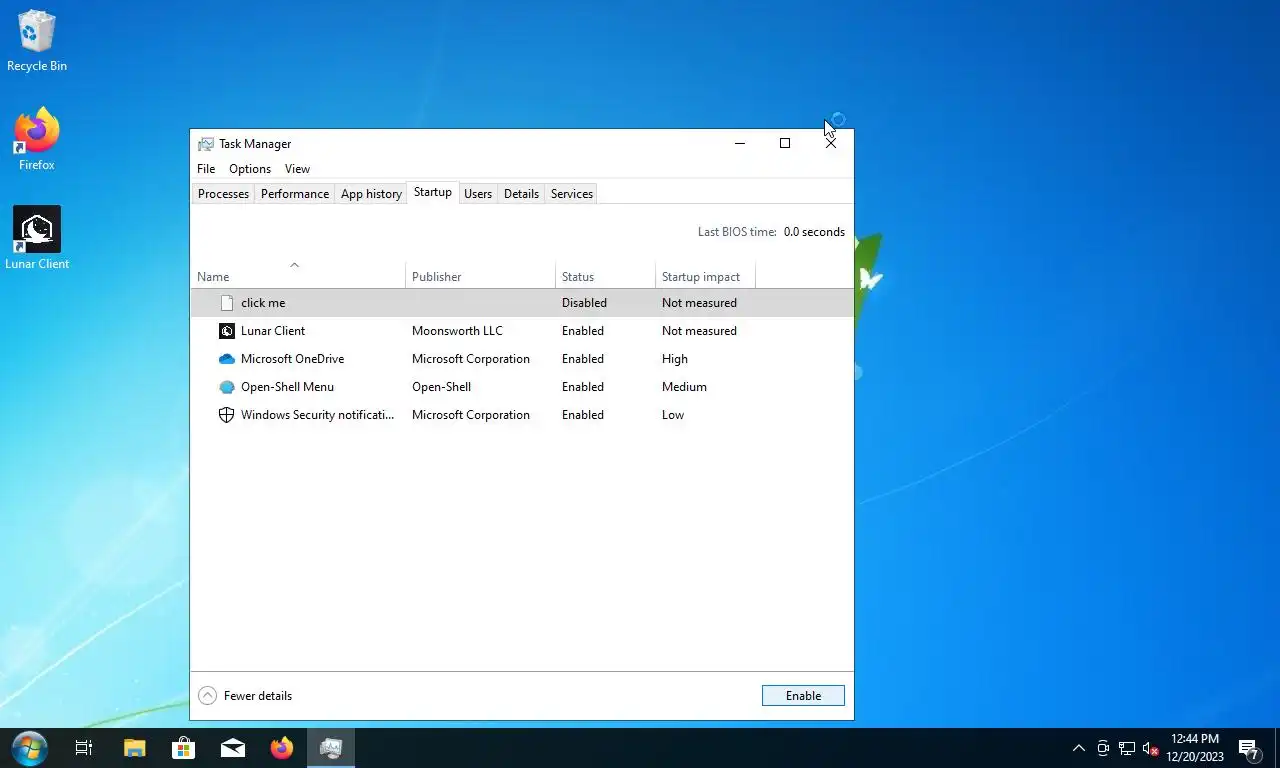This screenshot has width=1280, height=768.
Task: Click the Meet Now tray icon
Action: (x=1103, y=748)
